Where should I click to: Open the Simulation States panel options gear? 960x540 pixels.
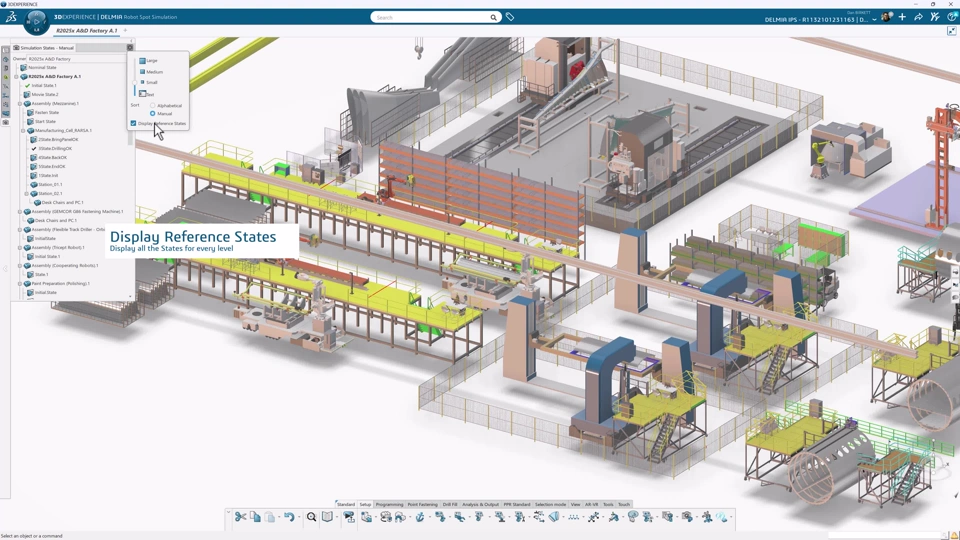(130, 47)
